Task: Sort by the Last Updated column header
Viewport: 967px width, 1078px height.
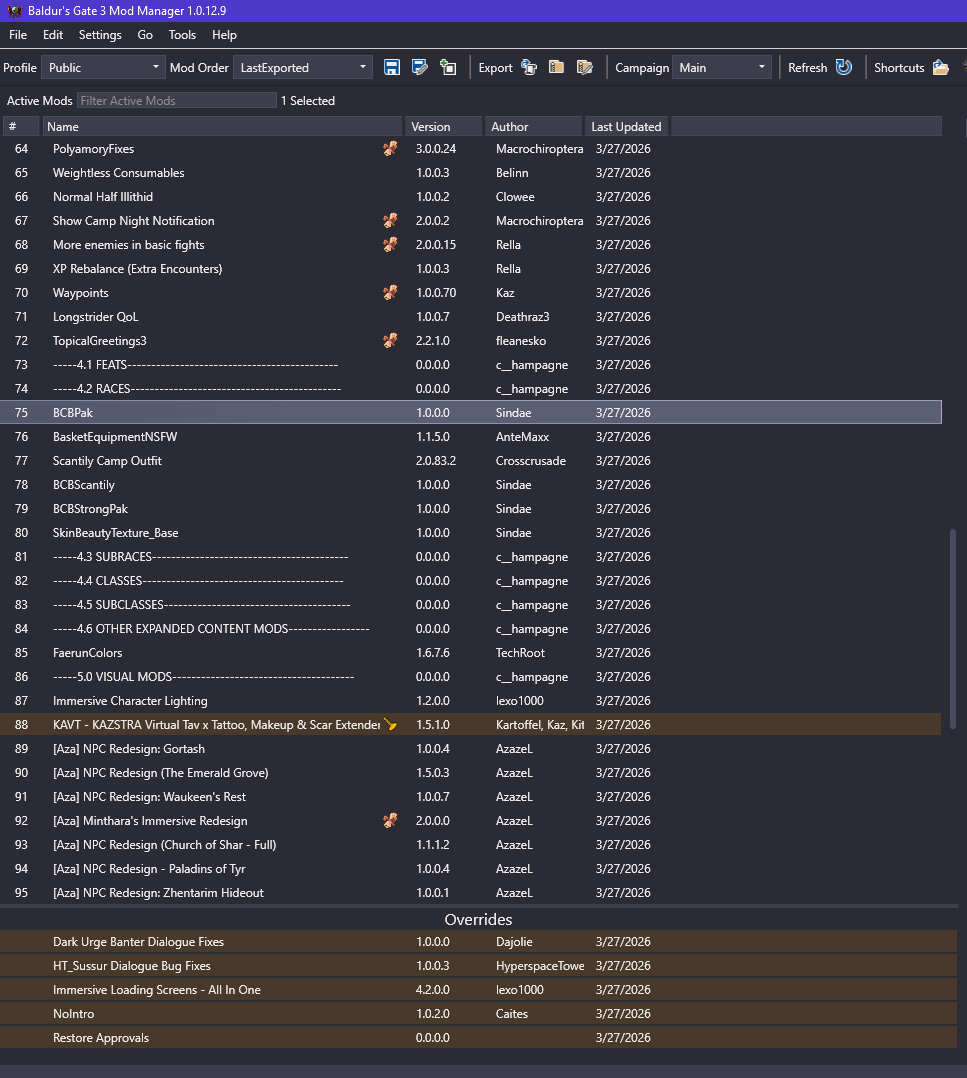Action: click(626, 126)
